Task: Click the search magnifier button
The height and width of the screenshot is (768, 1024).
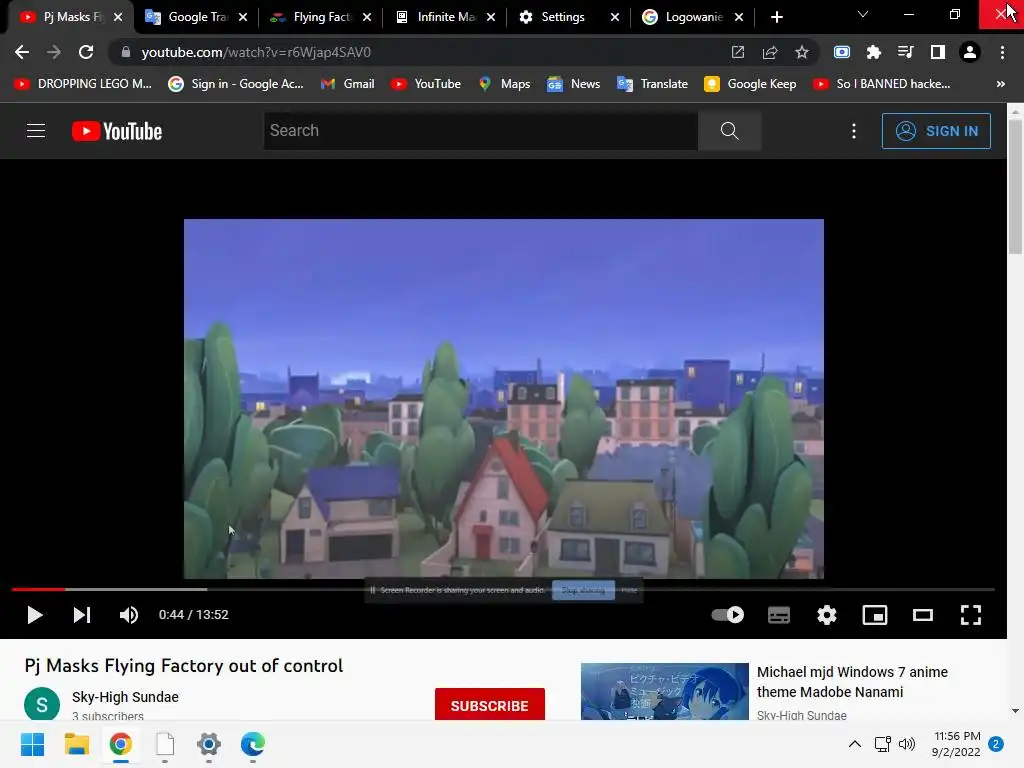Action: click(x=729, y=131)
